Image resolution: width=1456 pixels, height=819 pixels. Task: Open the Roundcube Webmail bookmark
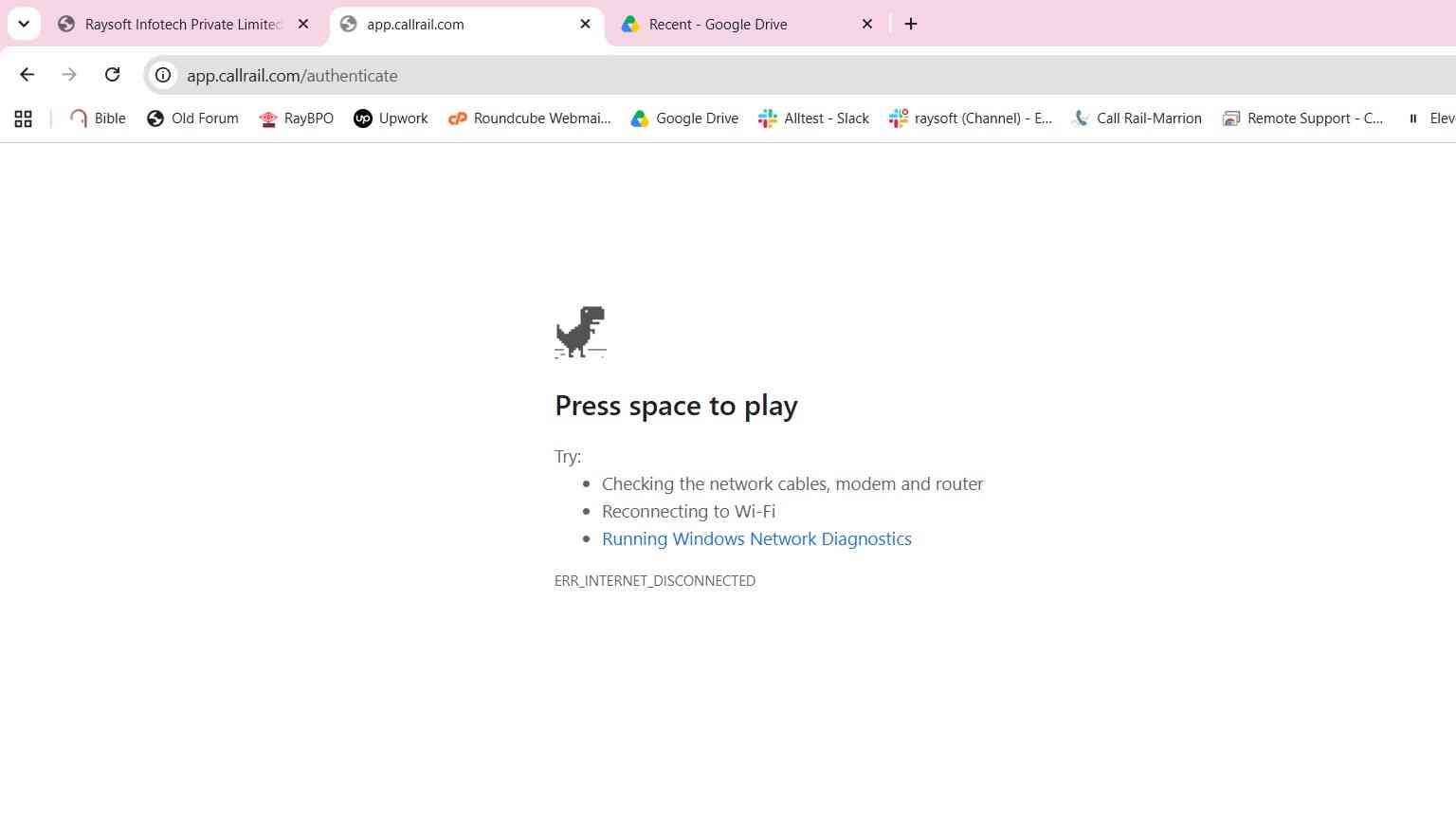click(530, 118)
